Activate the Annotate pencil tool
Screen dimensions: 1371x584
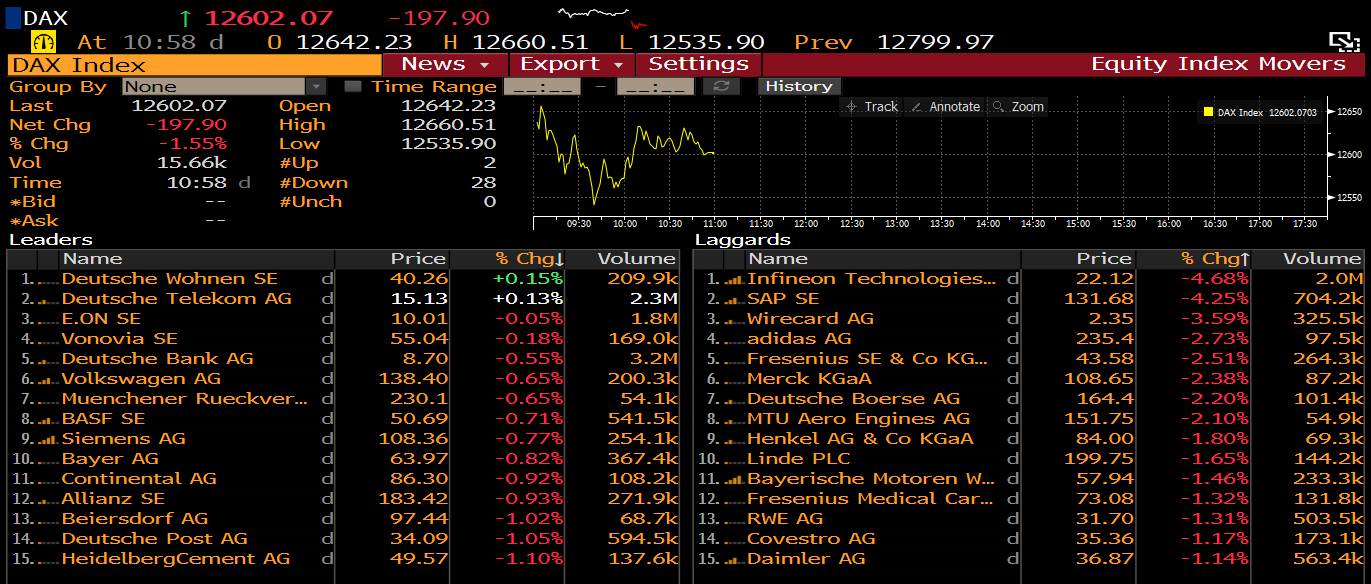click(943, 107)
